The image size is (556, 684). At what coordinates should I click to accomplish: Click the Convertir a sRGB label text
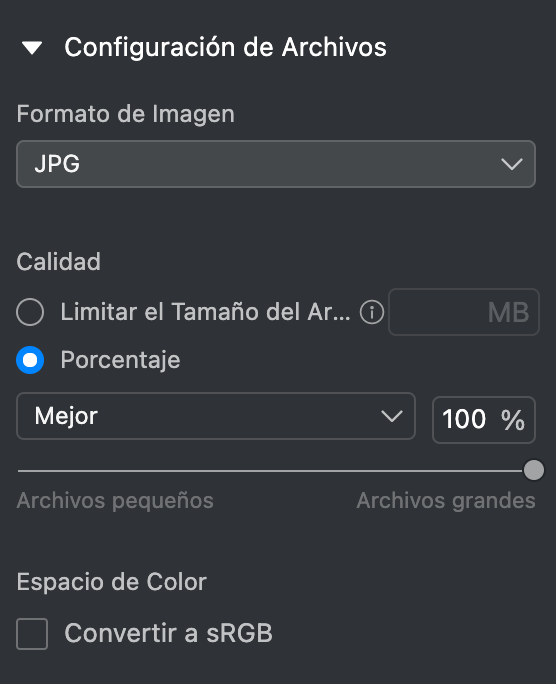click(x=168, y=633)
